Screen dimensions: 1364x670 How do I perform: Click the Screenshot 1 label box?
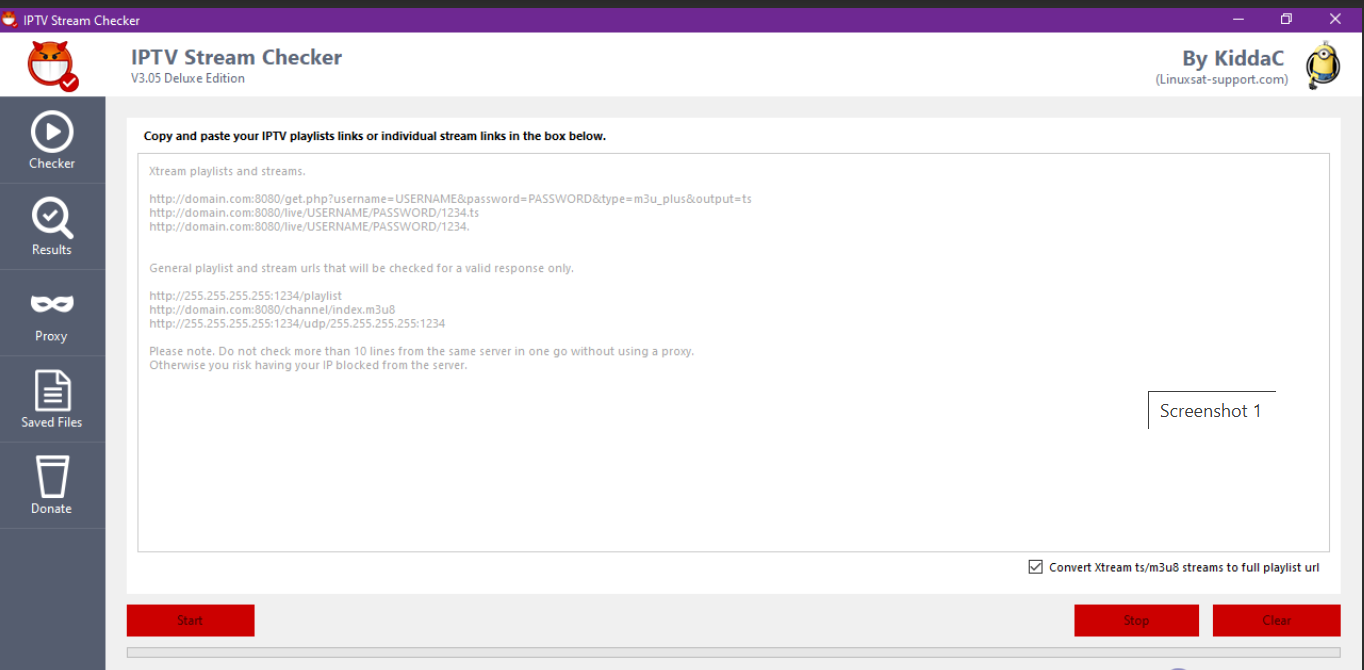point(1211,411)
